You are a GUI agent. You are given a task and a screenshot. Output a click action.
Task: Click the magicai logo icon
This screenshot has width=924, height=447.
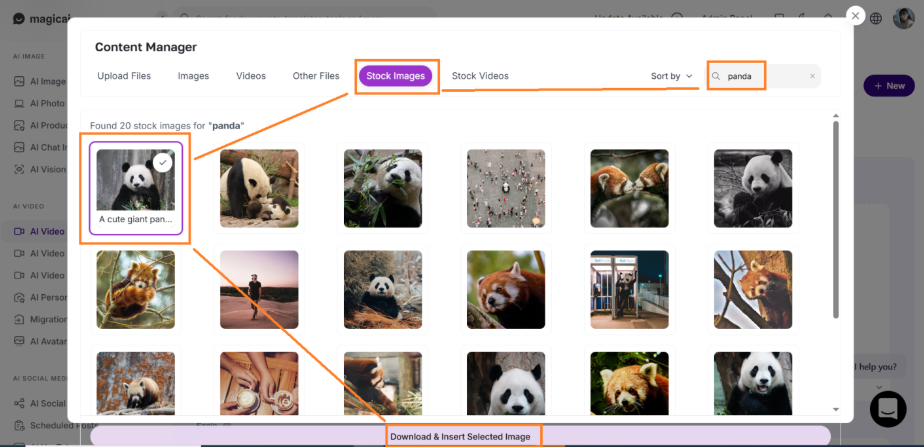[19, 19]
